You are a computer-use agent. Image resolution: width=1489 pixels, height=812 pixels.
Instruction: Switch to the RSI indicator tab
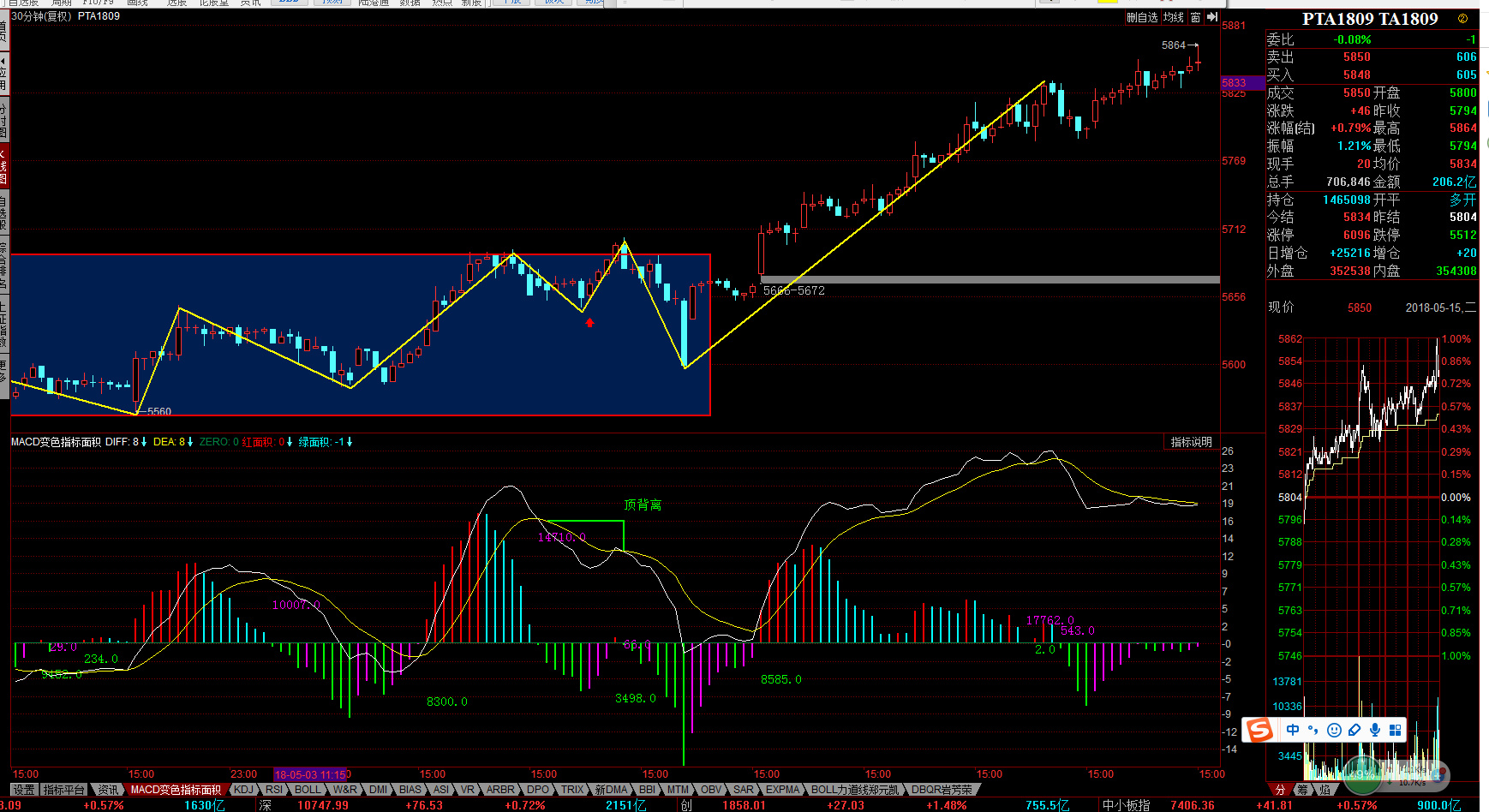(x=274, y=790)
